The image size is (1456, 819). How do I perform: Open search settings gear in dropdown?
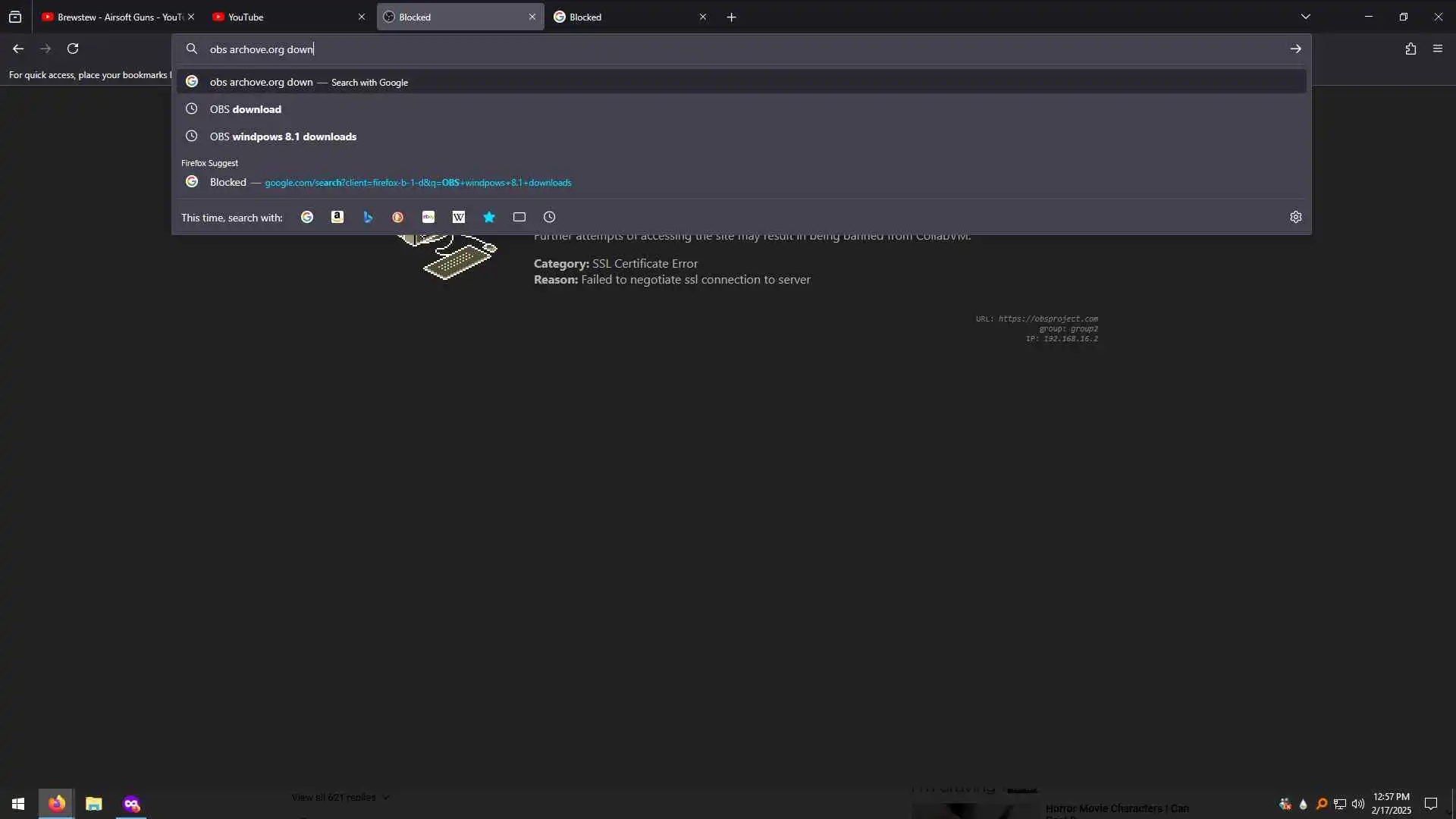[1295, 217]
